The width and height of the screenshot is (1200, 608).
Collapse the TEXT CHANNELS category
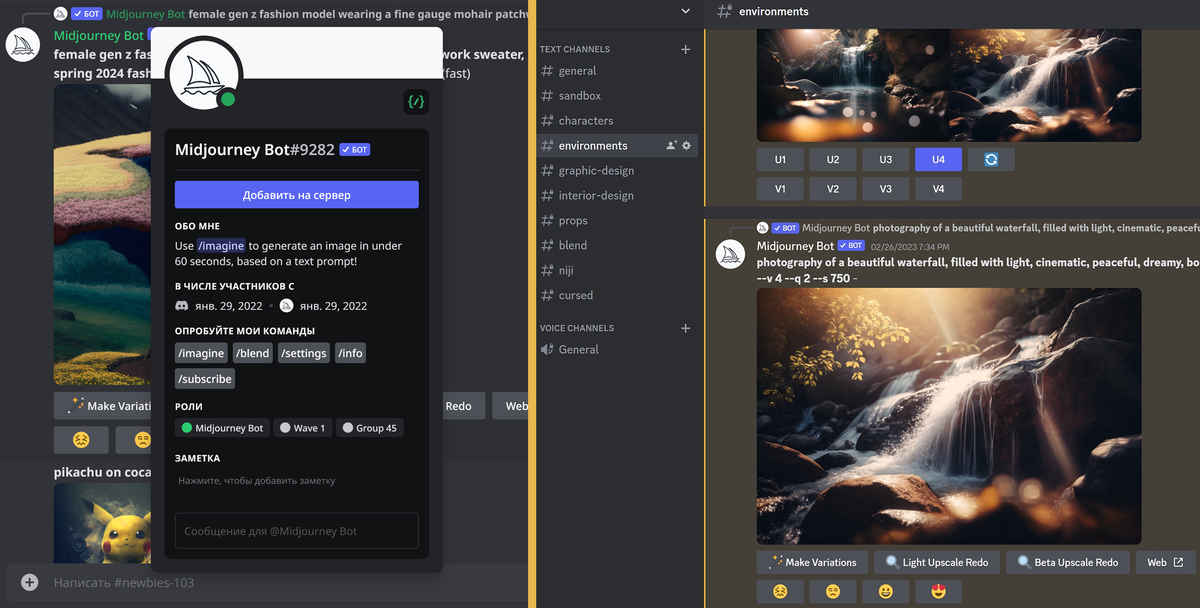point(574,49)
